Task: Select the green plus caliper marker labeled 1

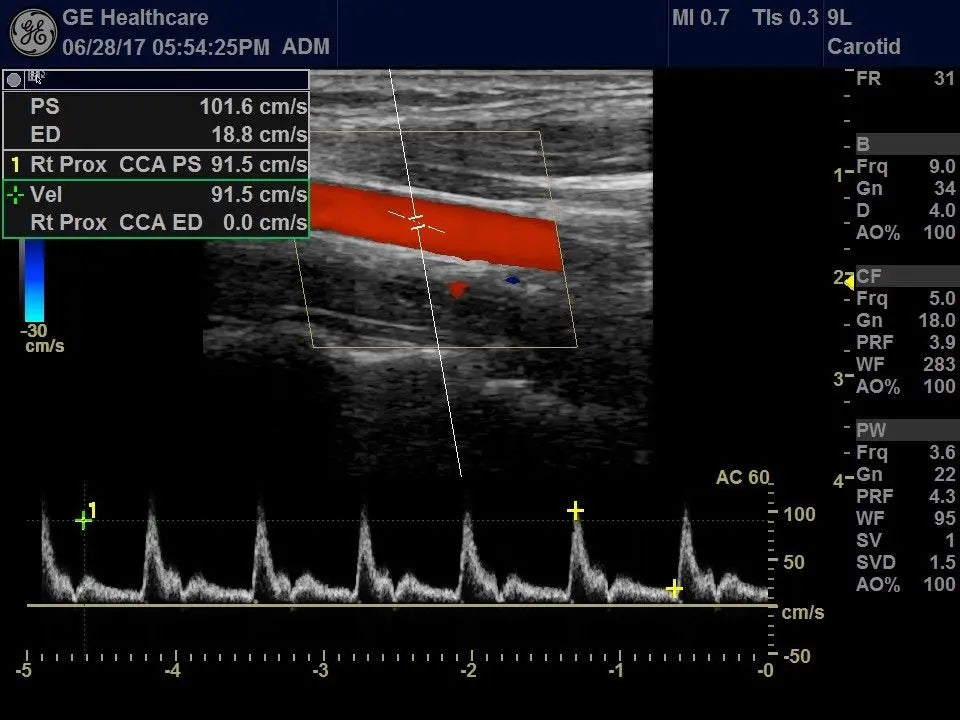Action: [82, 518]
